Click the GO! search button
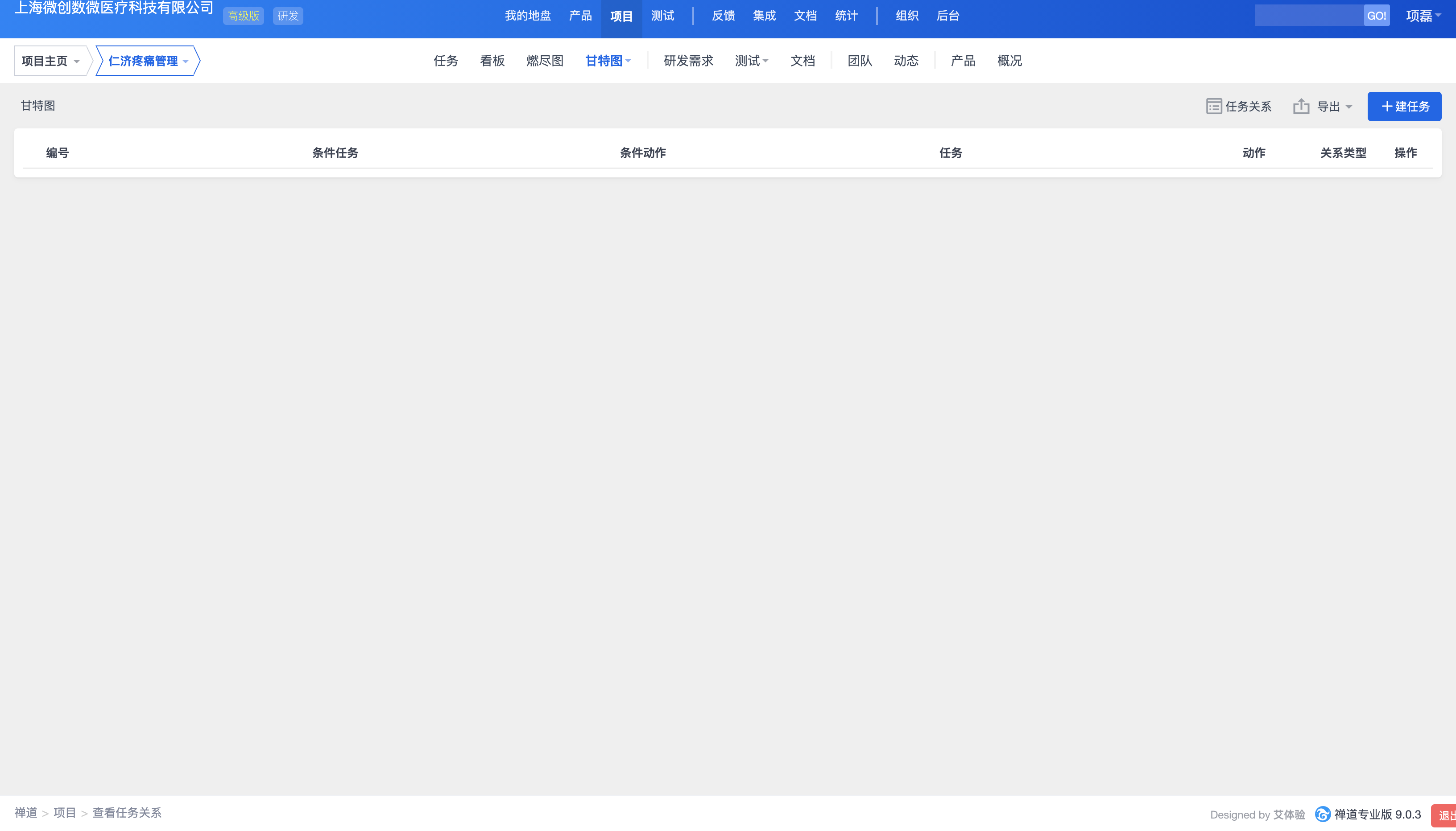Screen dimensions: 1456x831 tap(1377, 16)
